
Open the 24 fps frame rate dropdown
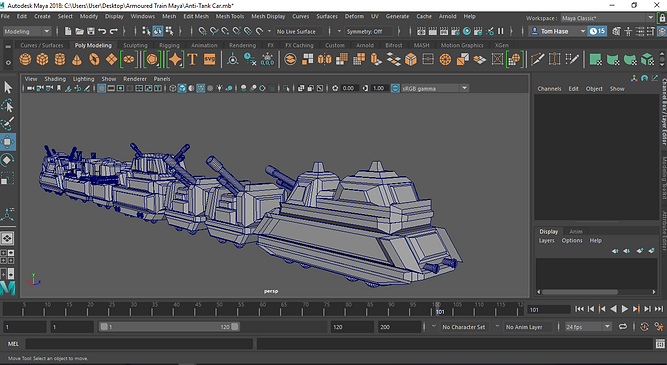(x=588, y=327)
